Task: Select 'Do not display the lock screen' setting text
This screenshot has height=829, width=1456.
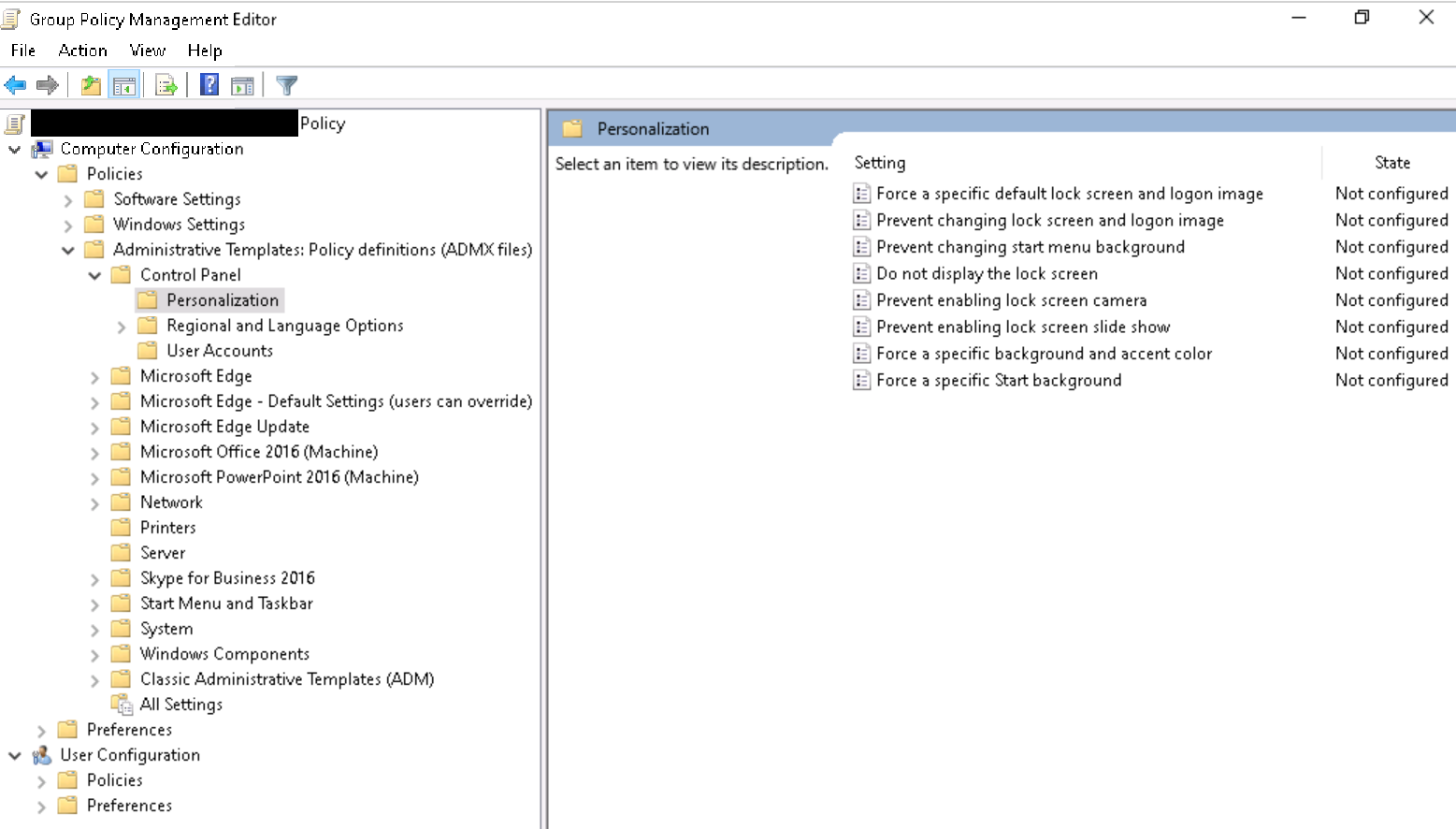Action: (x=987, y=274)
